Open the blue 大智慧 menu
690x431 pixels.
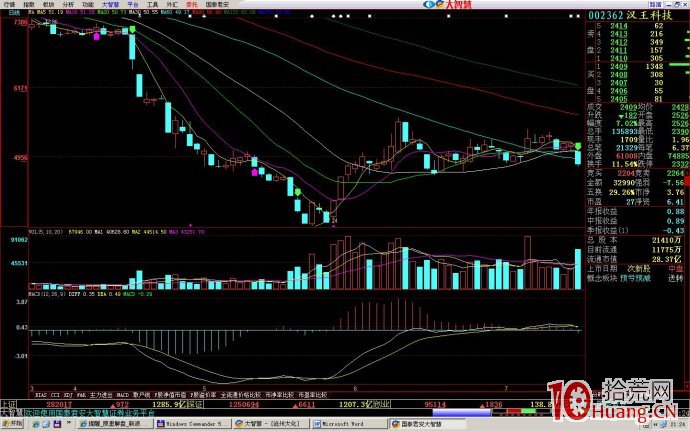[110, 4]
